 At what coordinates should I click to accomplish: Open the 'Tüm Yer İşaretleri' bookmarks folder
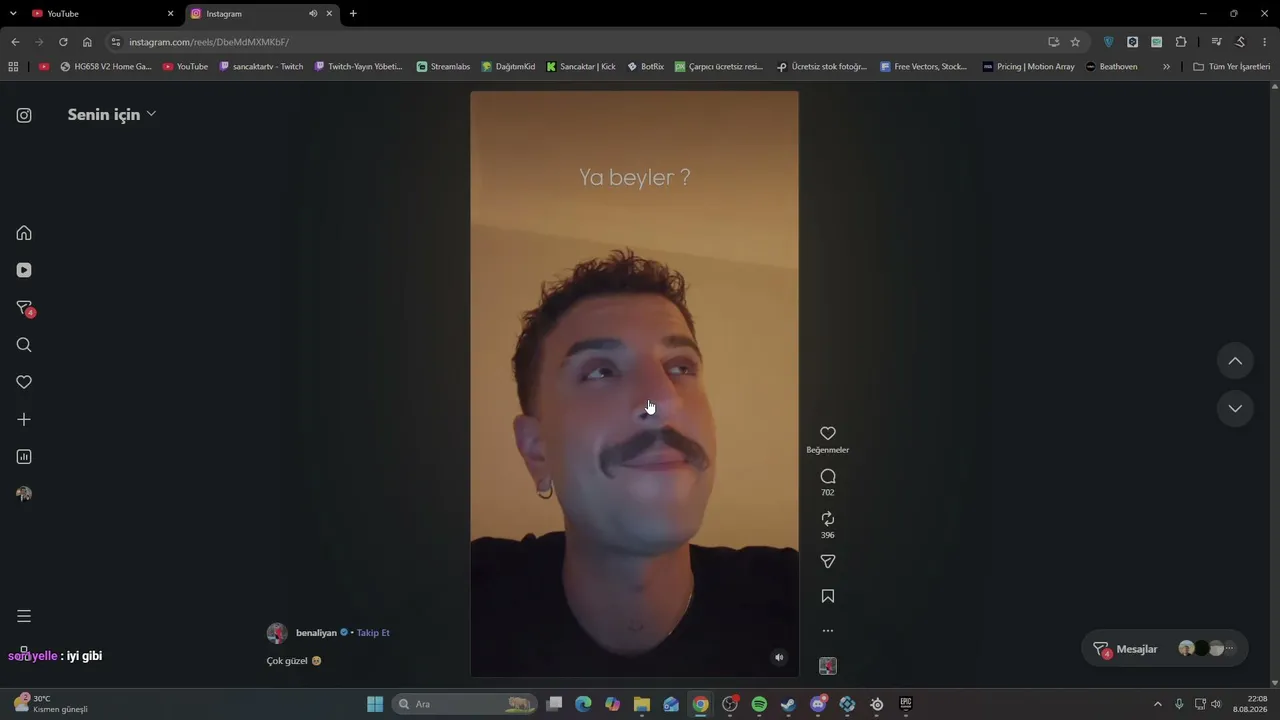point(1231,67)
